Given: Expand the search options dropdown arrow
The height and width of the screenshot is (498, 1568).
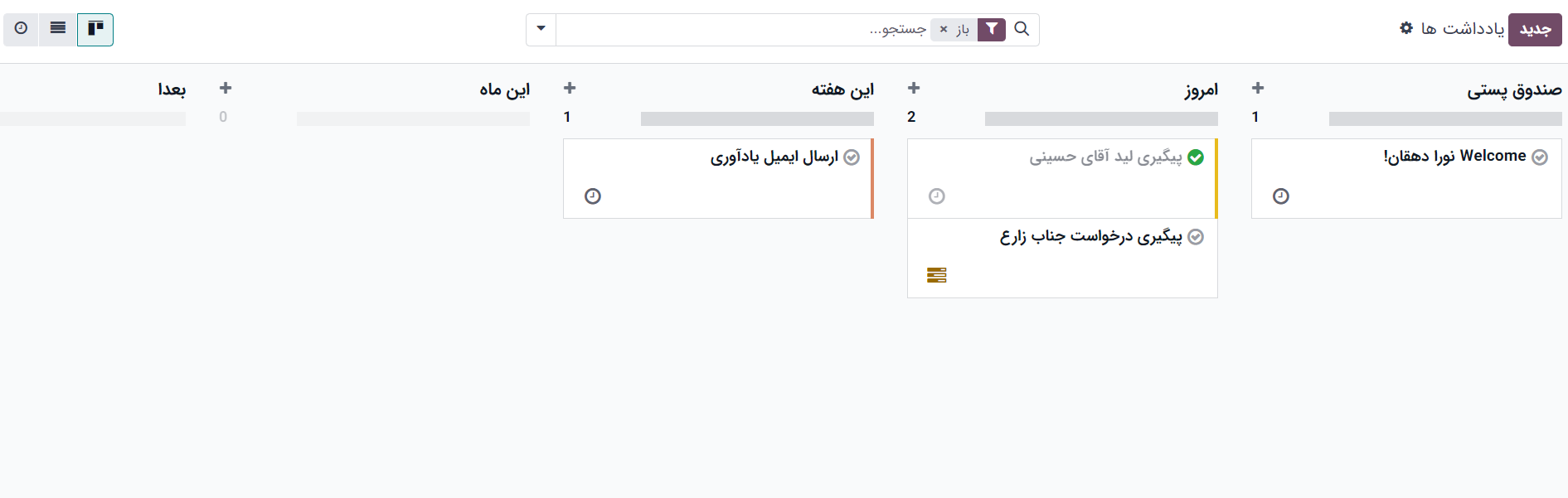Looking at the screenshot, I should pyautogui.click(x=541, y=29).
